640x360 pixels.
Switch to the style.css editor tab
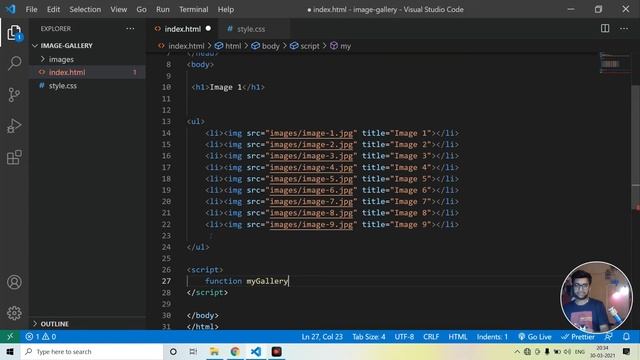(251, 29)
